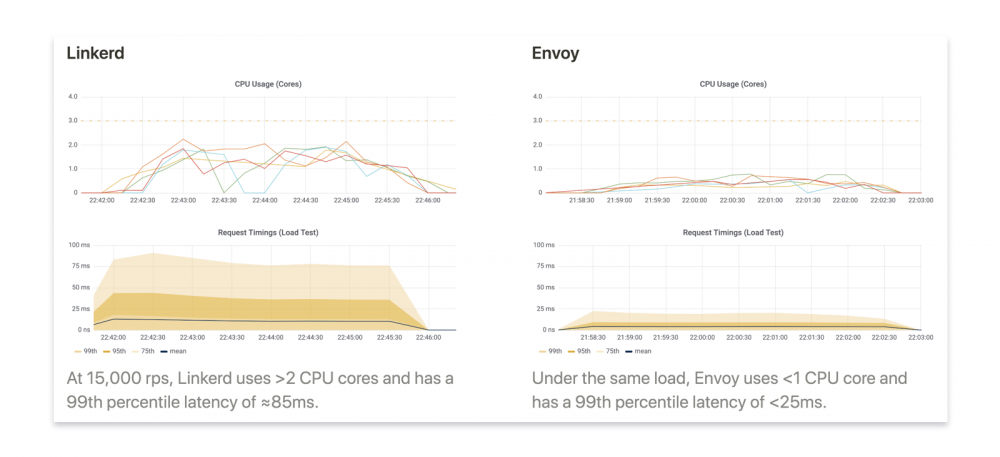The height and width of the screenshot is (457, 1000).
Task: Open Envoy CPU Usage (Cores) panel menu
Action: click(x=733, y=84)
